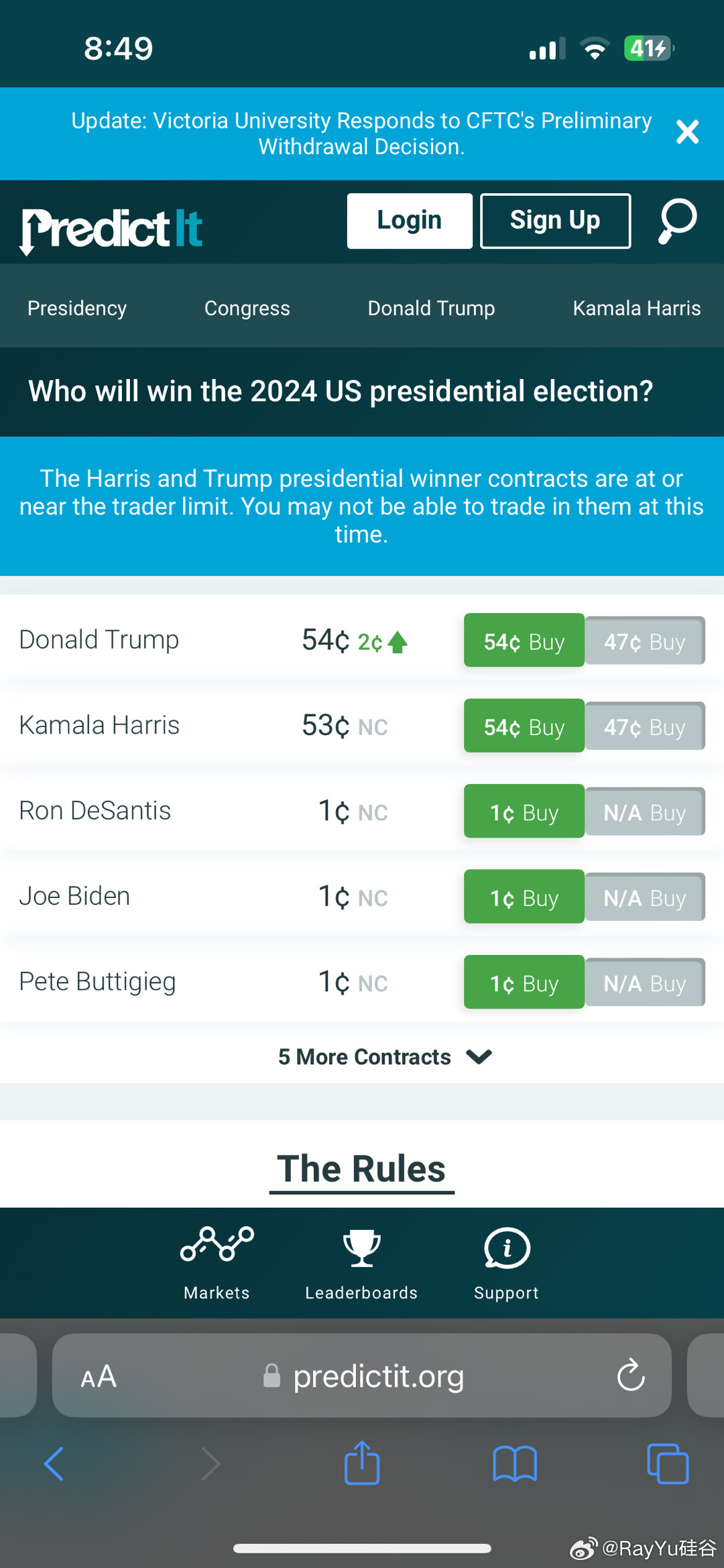724x1568 pixels.
Task: Buy Donald Trump Yes at 54¢
Action: [524, 640]
